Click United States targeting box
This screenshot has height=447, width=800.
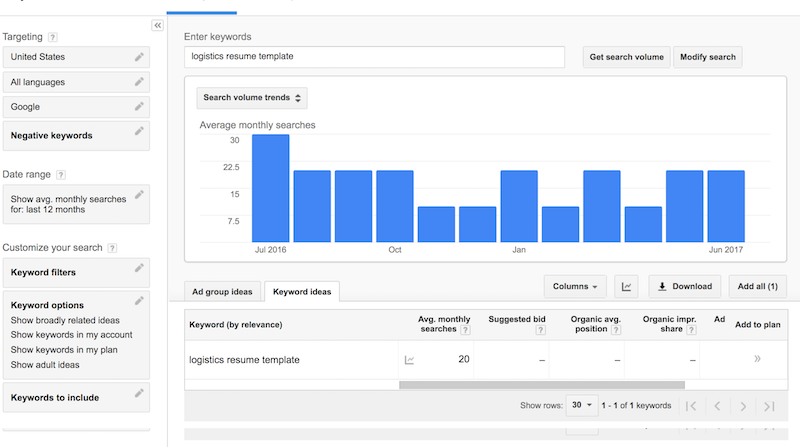[76, 57]
